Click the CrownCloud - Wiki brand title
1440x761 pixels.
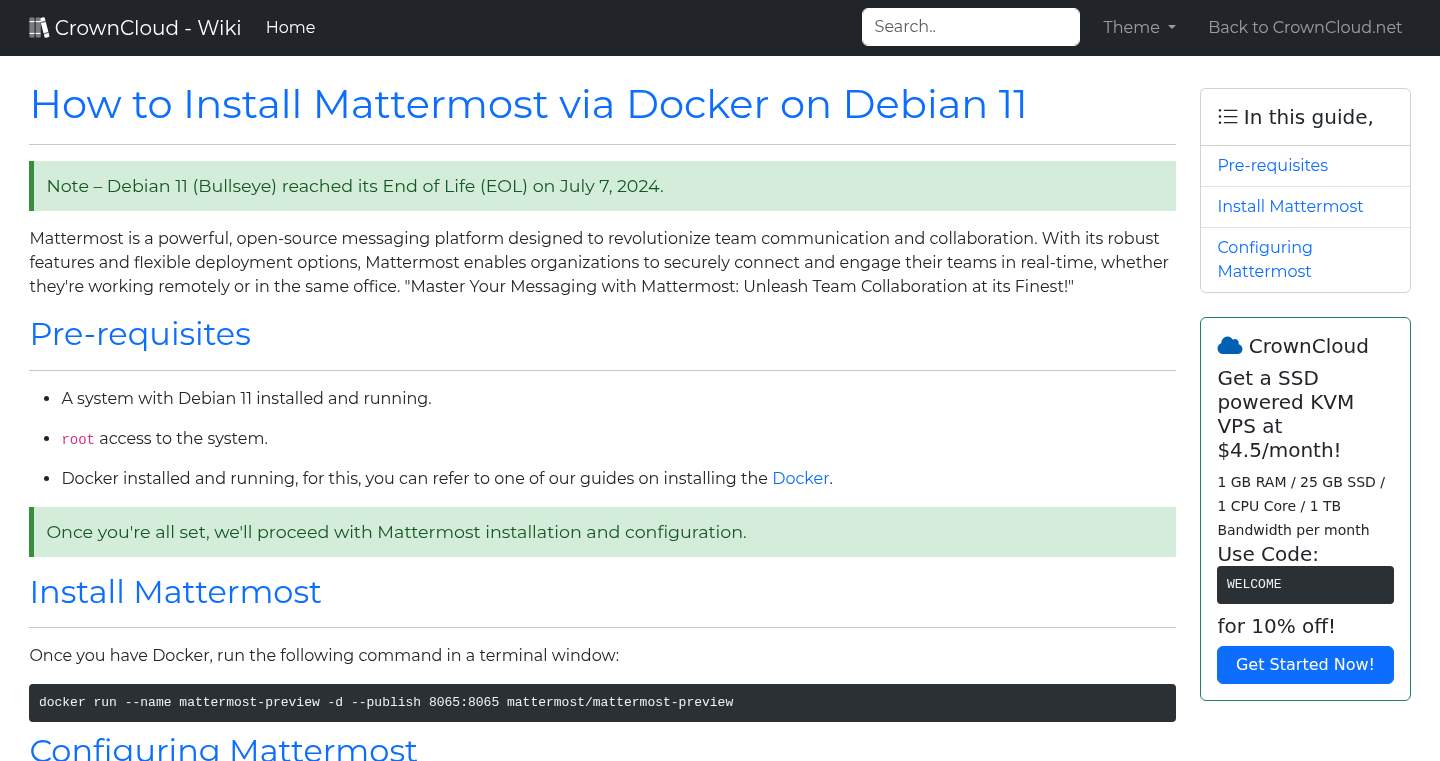[148, 28]
